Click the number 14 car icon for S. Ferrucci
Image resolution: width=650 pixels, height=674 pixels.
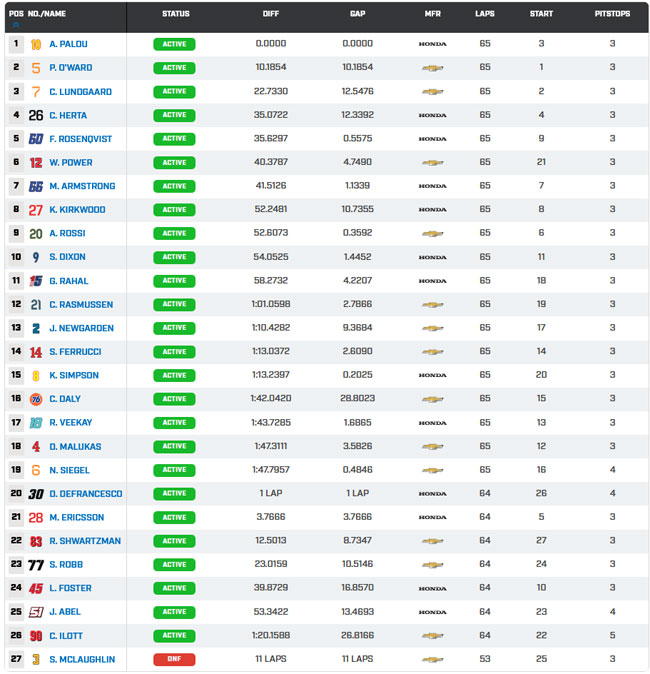(x=36, y=352)
